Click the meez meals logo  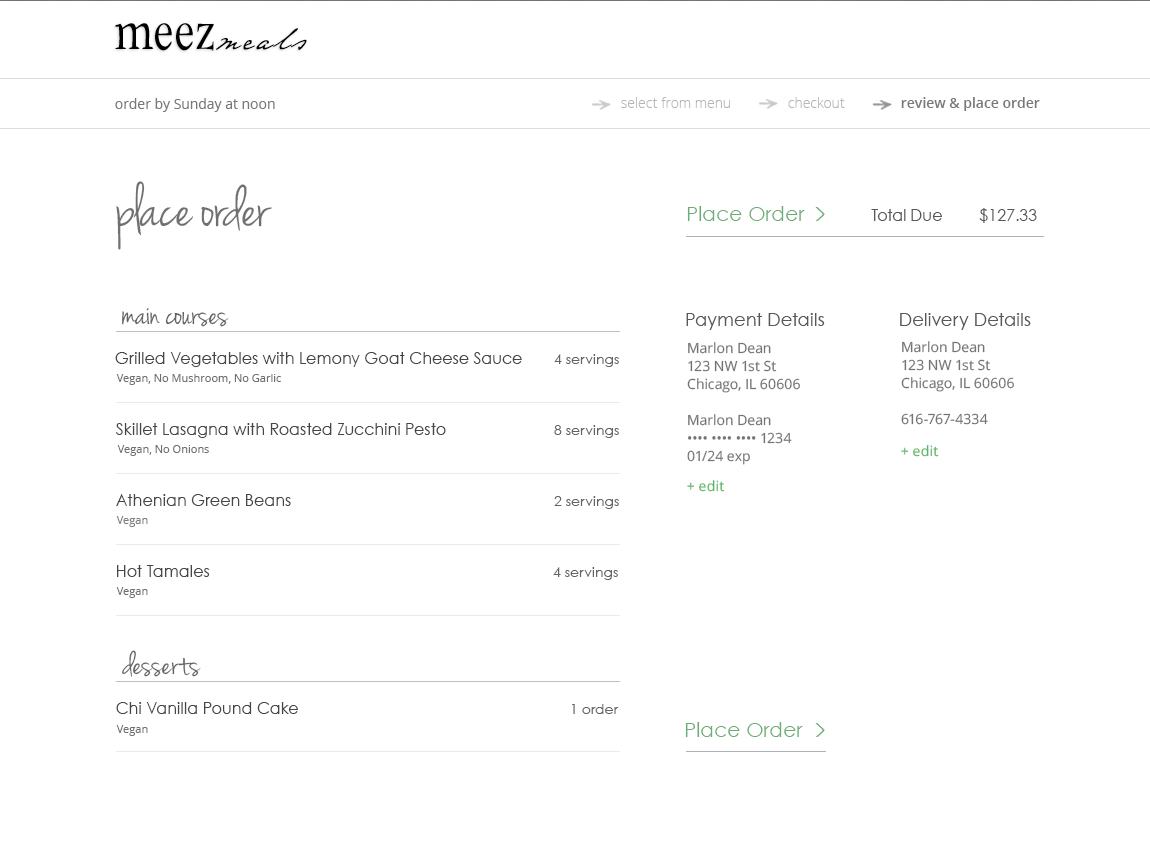coord(210,38)
